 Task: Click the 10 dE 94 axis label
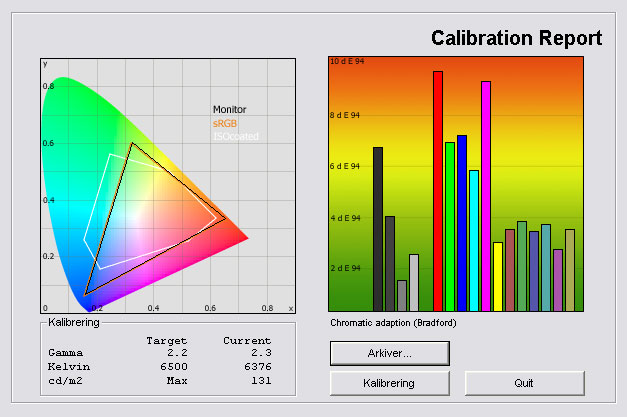tap(345, 62)
